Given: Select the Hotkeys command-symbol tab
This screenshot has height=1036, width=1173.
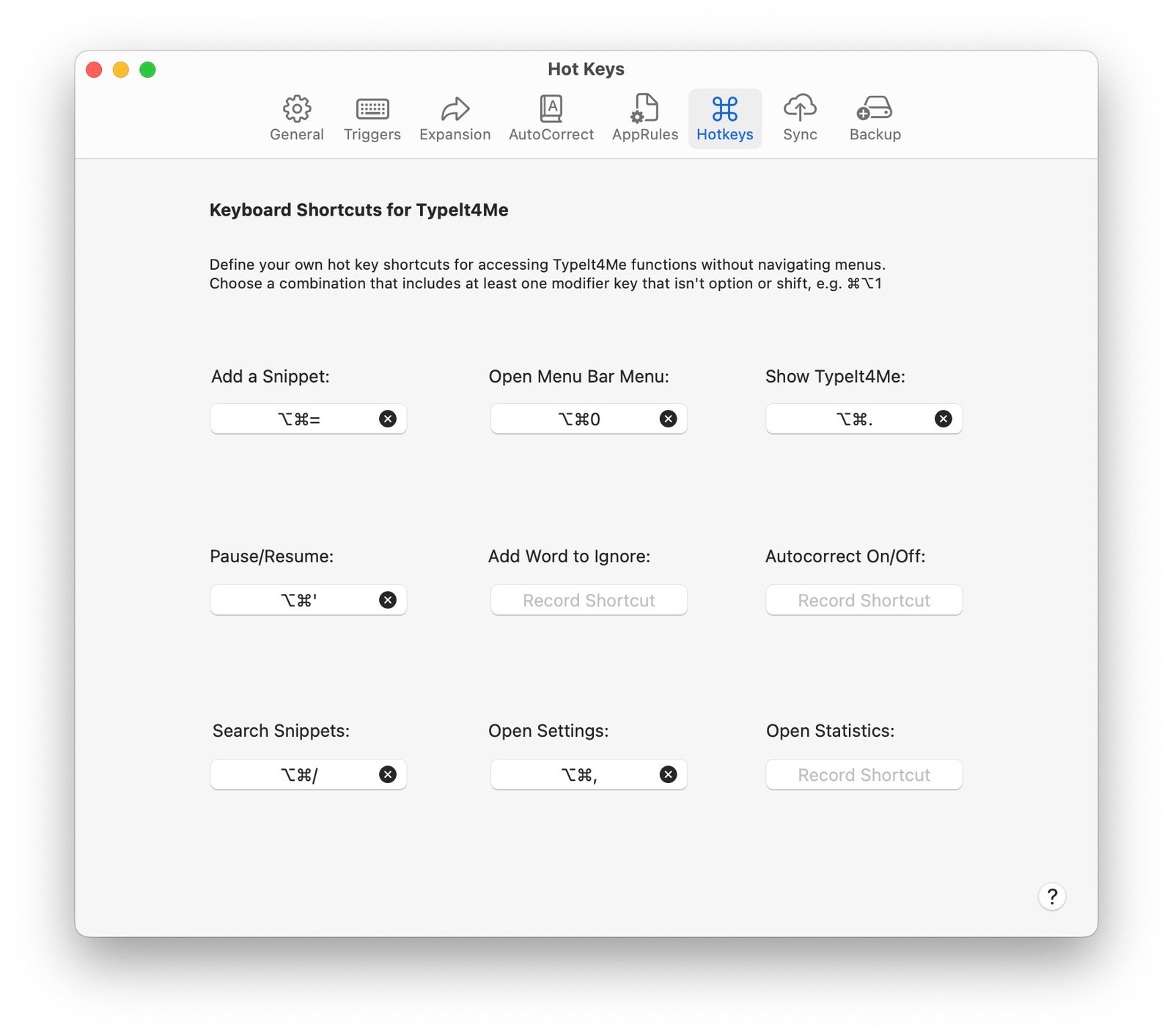Looking at the screenshot, I should [724, 118].
